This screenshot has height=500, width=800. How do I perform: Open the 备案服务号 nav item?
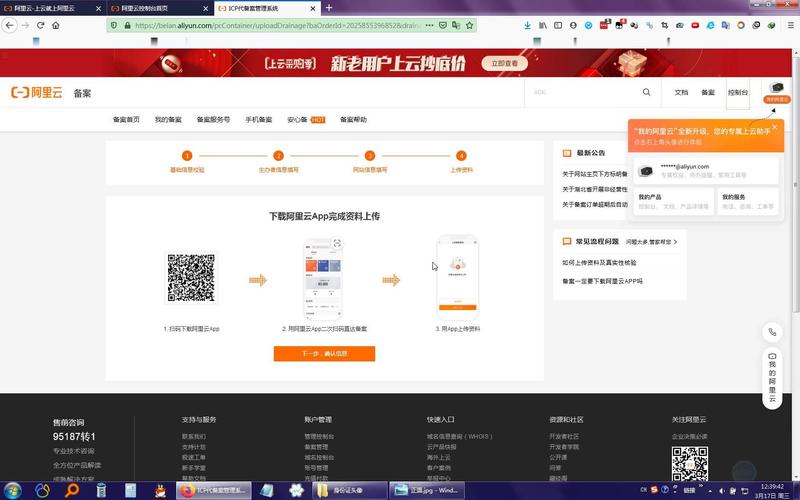pyautogui.click(x=213, y=119)
